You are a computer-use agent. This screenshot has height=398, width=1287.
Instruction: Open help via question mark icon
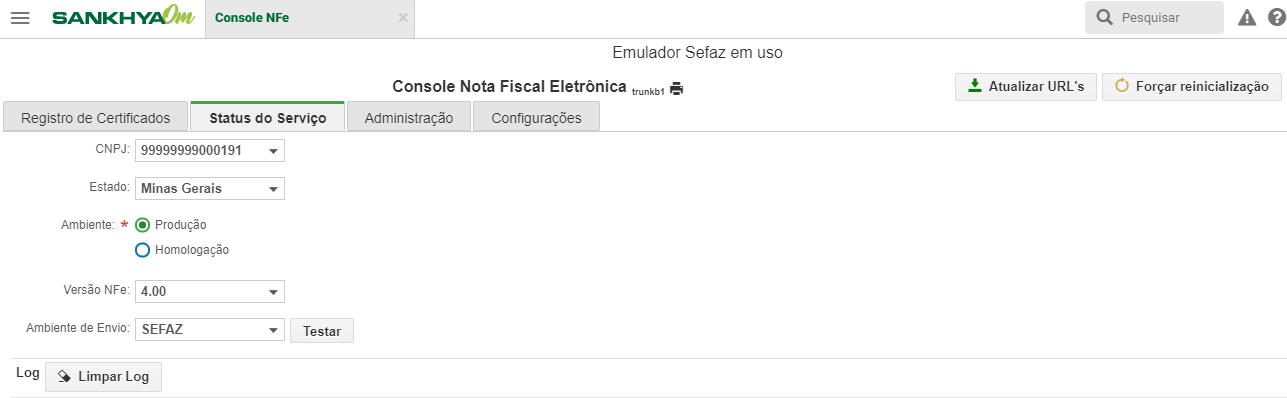pyautogui.click(x=1274, y=18)
